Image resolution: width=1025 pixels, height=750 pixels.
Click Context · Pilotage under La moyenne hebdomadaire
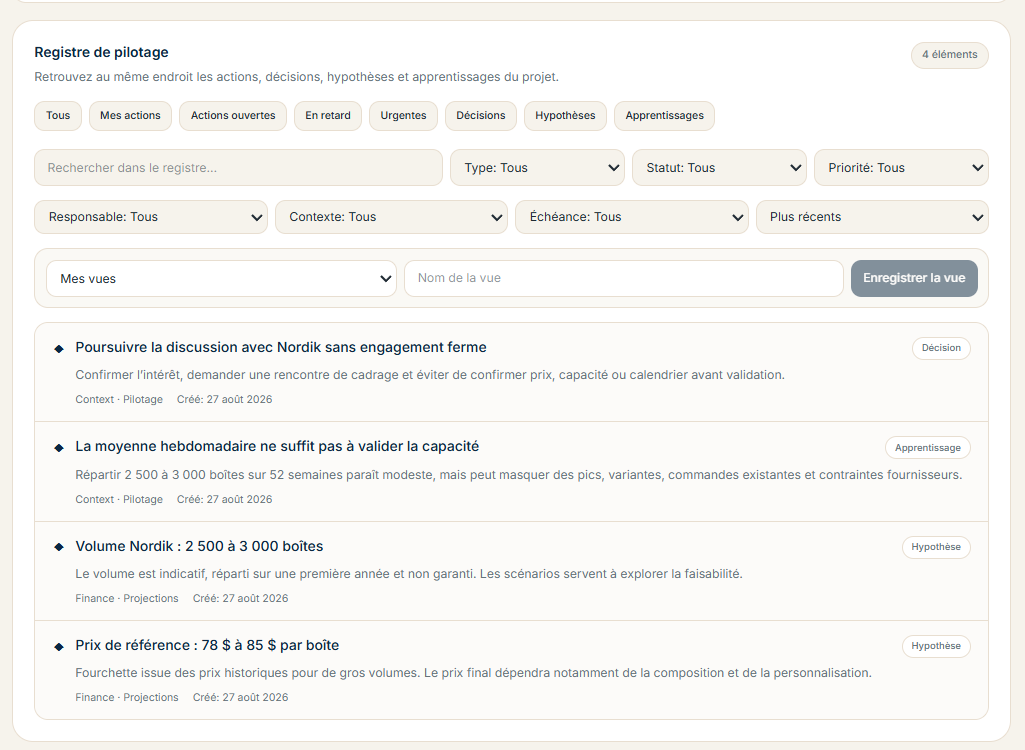point(119,500)
